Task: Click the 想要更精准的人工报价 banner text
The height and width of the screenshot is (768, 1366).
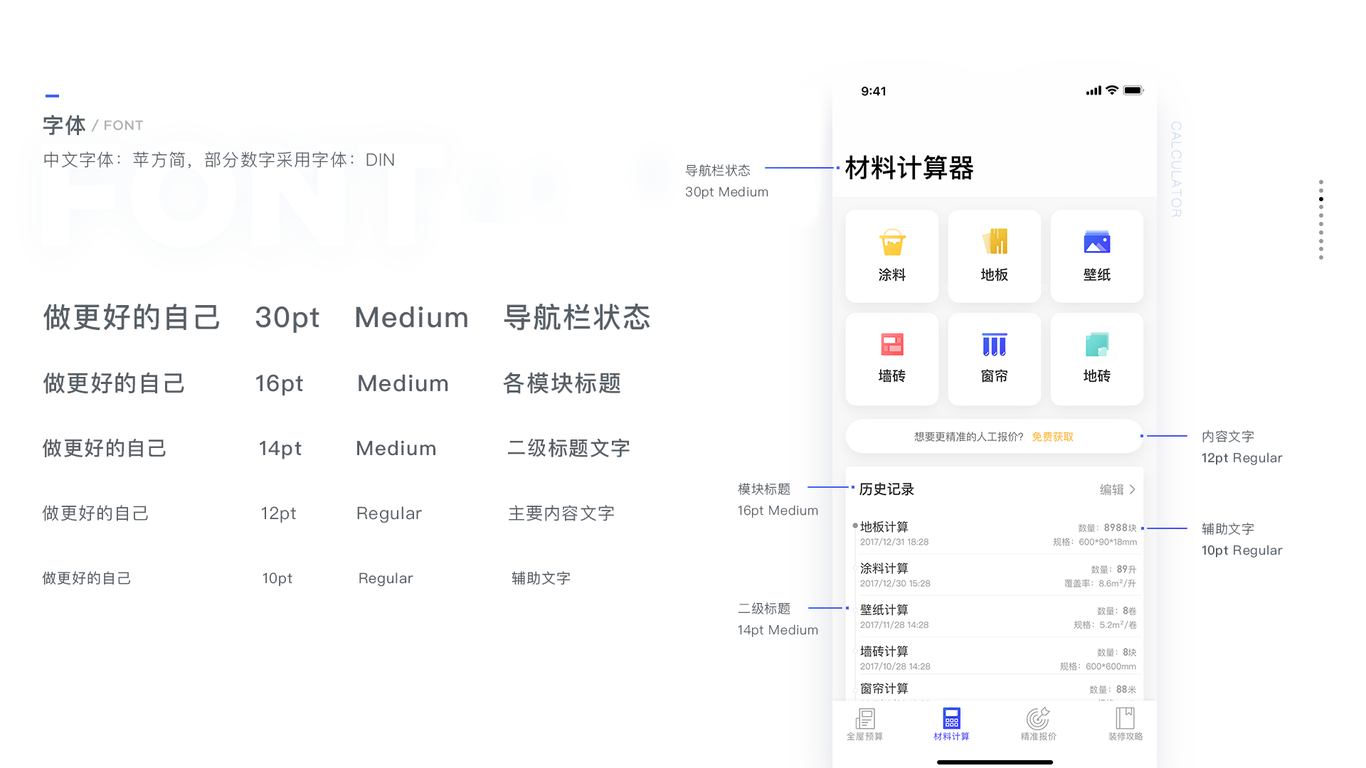Action: [969, 437]
